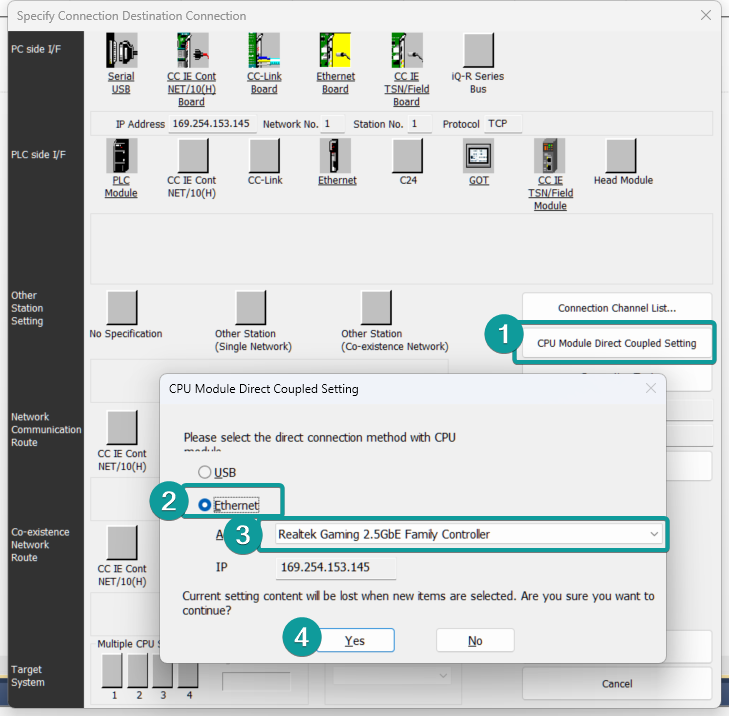Click Yes to confirm the setting
729x716 pixels.
pos(355,641)
